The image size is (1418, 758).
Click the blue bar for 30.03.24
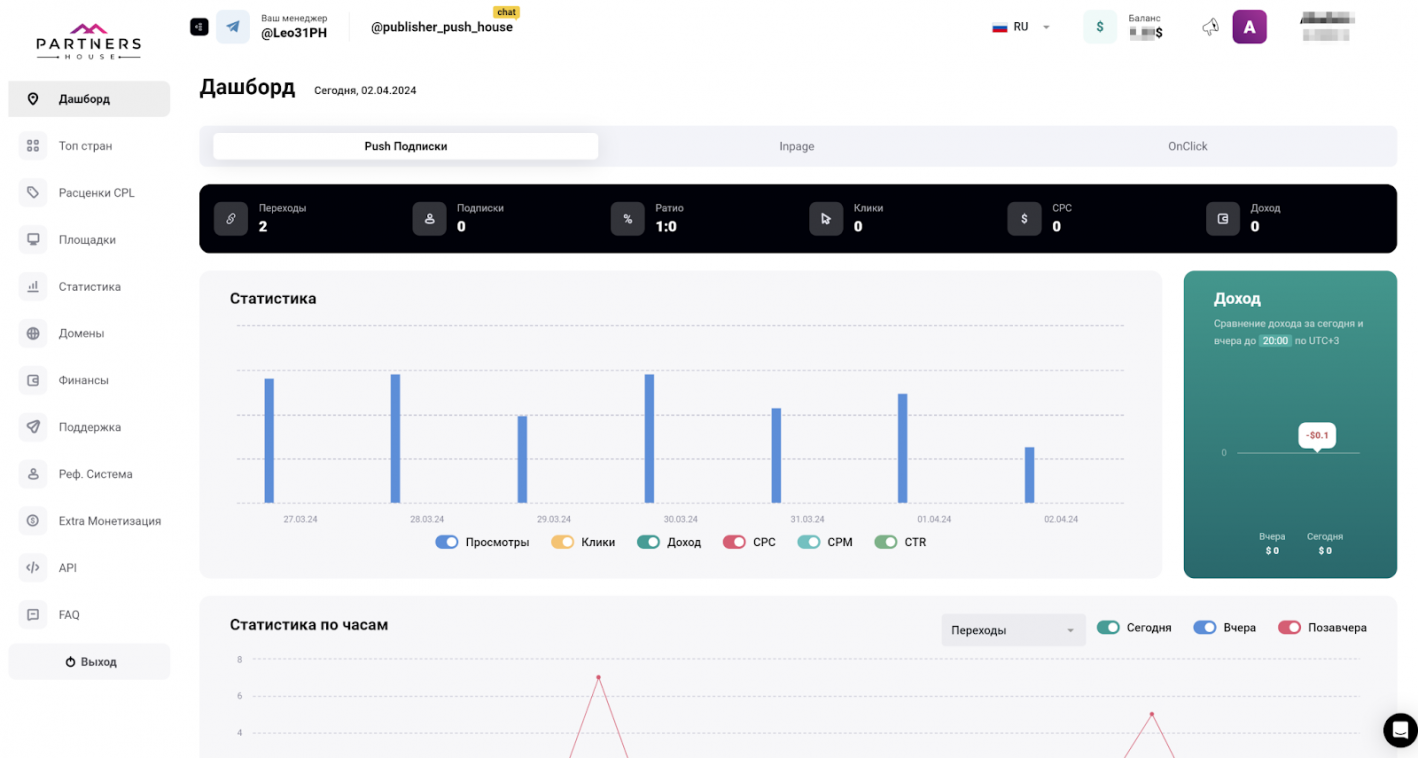[x=649, y=439]
